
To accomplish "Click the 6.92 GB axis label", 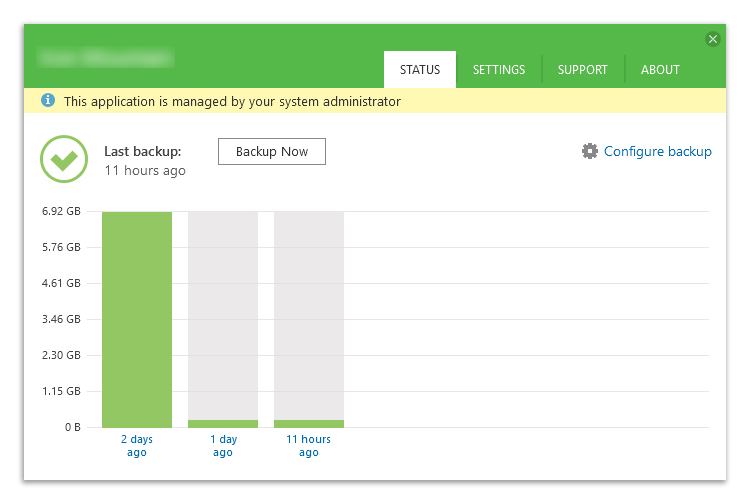I will click(x=61, y=211).
